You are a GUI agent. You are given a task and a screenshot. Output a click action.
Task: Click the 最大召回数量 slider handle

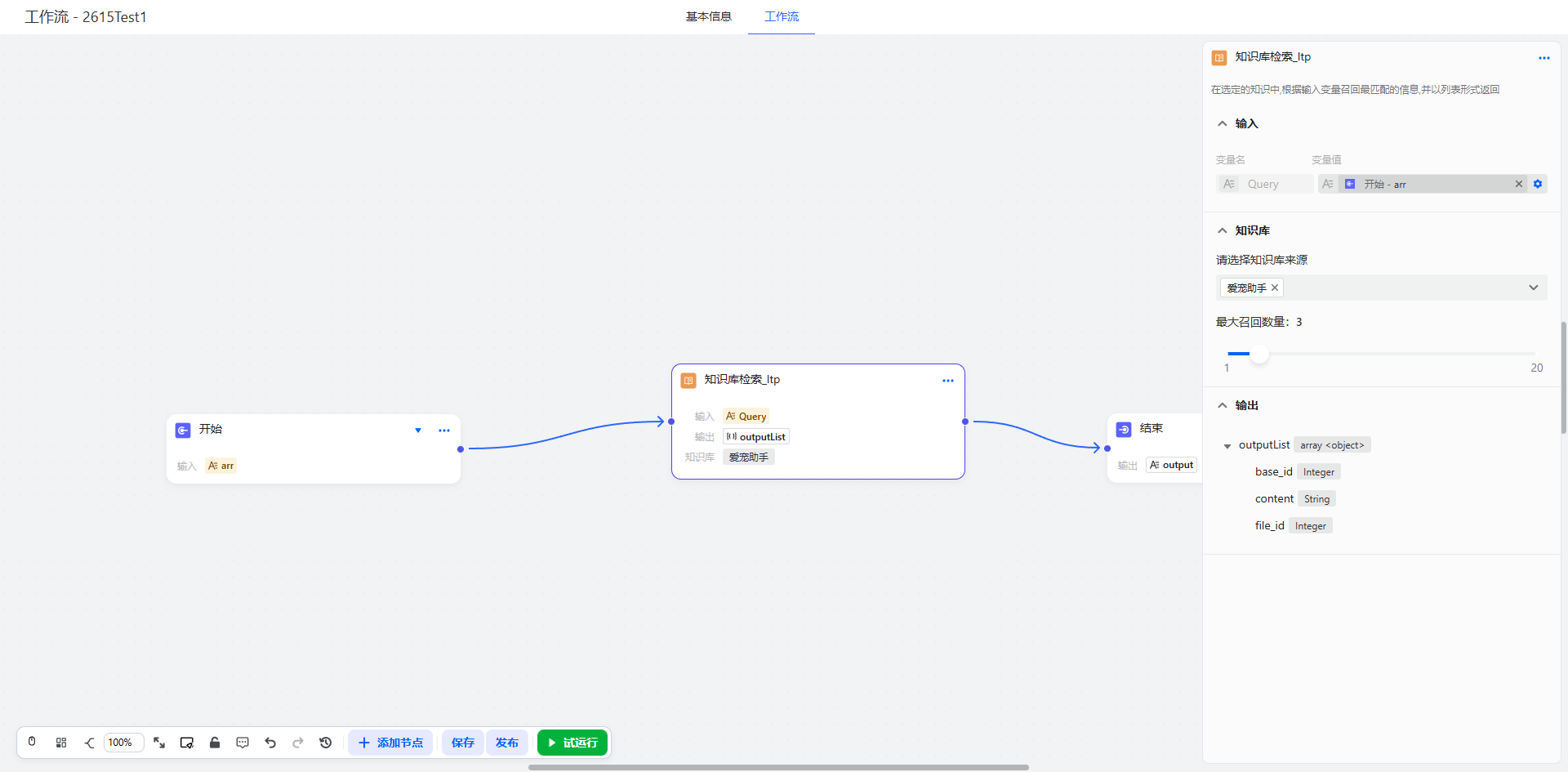click(x=1259, y=354)
